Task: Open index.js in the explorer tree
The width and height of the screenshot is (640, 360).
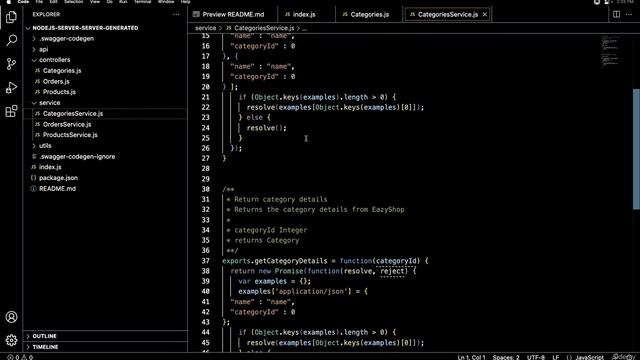Action: click(x=50, y=167)
